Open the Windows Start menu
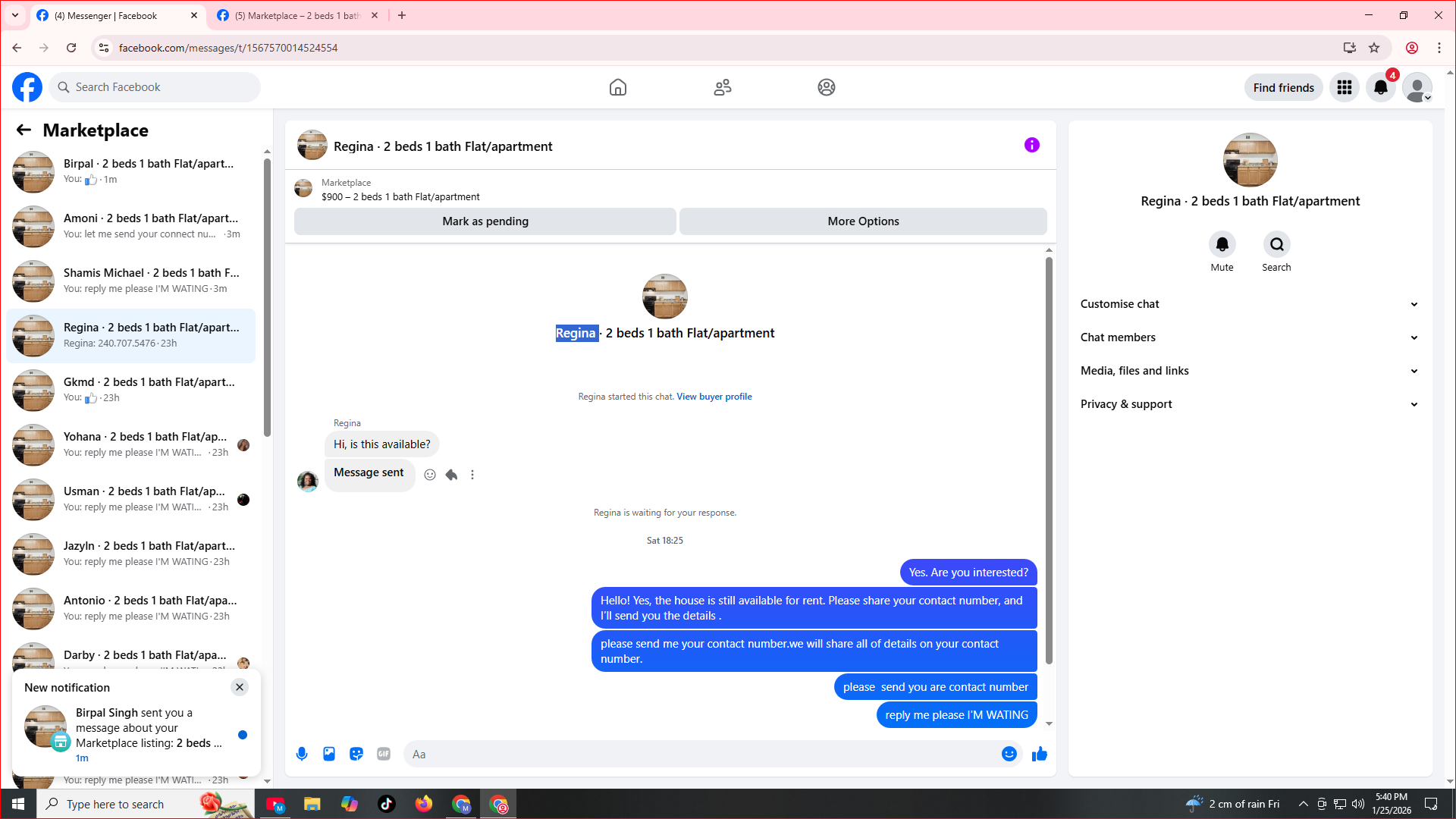The width and height of the screenshot is (1456, 819). [18, 804]
